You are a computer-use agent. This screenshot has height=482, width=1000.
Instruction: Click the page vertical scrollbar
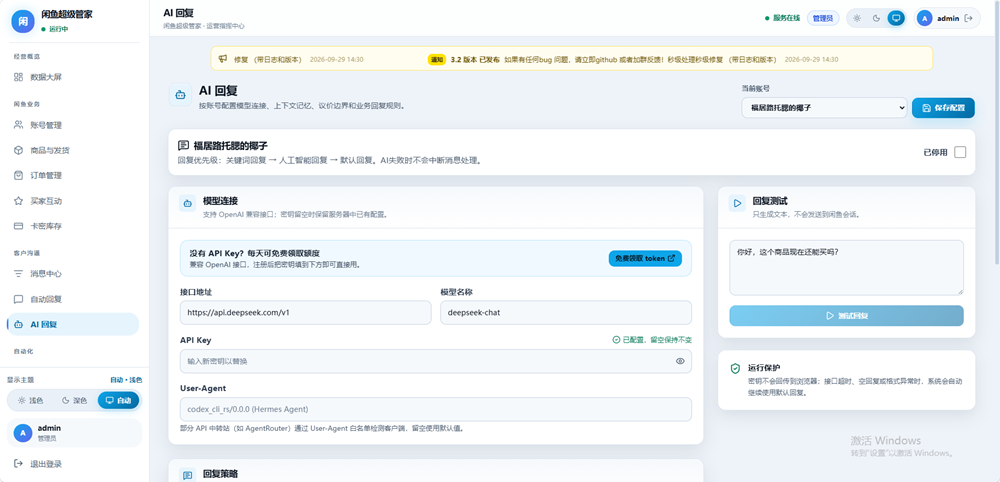[x=997, y=134]
